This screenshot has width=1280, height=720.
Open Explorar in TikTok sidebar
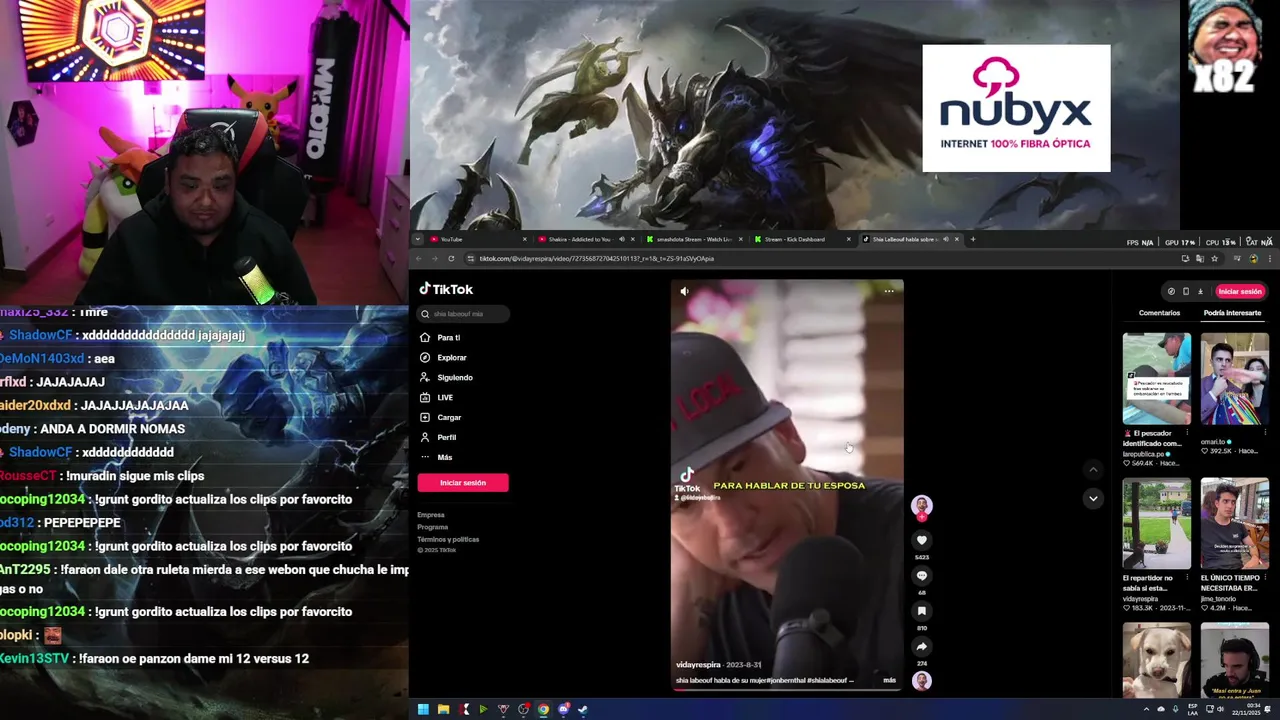point(443,357)
